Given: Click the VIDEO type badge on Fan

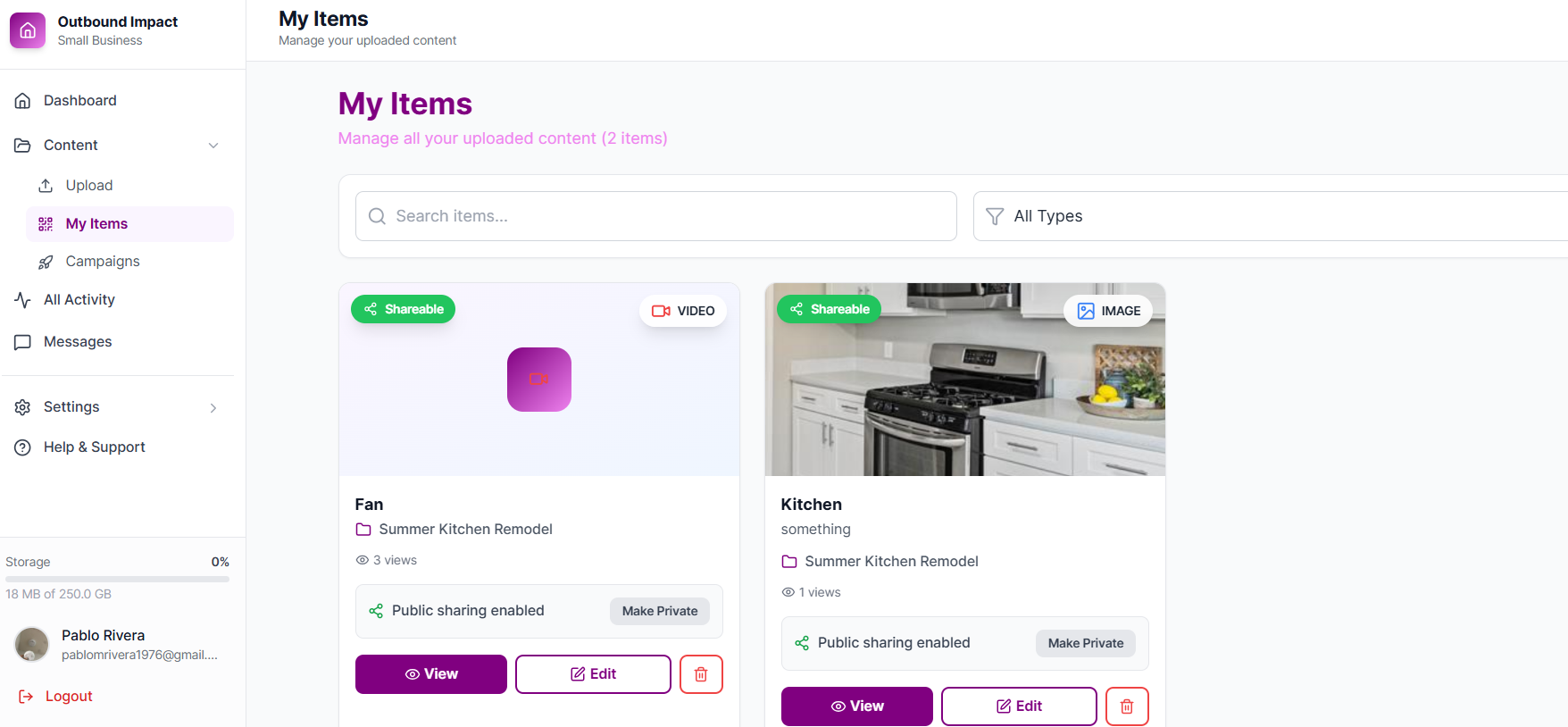Looking at the screenshot, I should point(683,311).
